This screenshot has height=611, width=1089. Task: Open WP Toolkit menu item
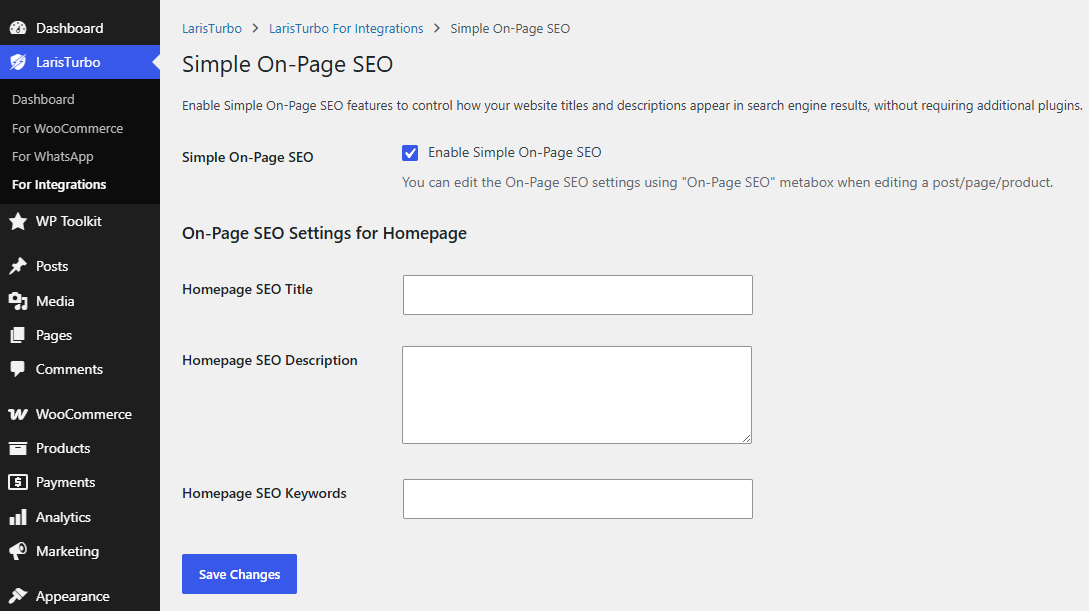80,221
